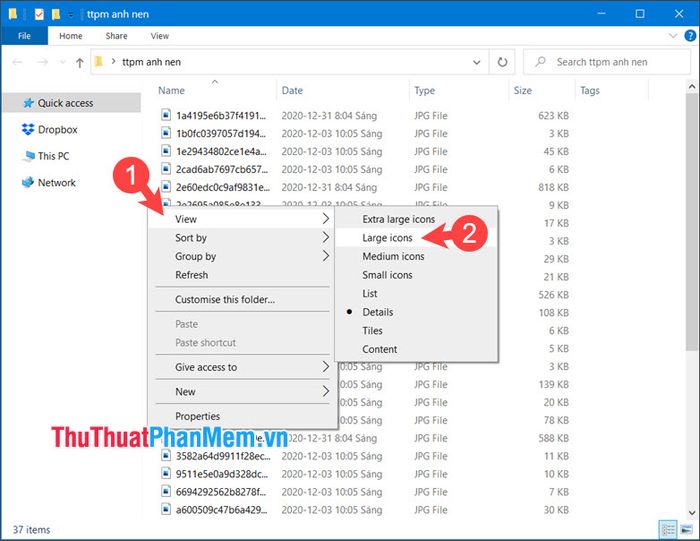Open the address bar history dropdown
The image size is (700, 541).
point(477,61)
